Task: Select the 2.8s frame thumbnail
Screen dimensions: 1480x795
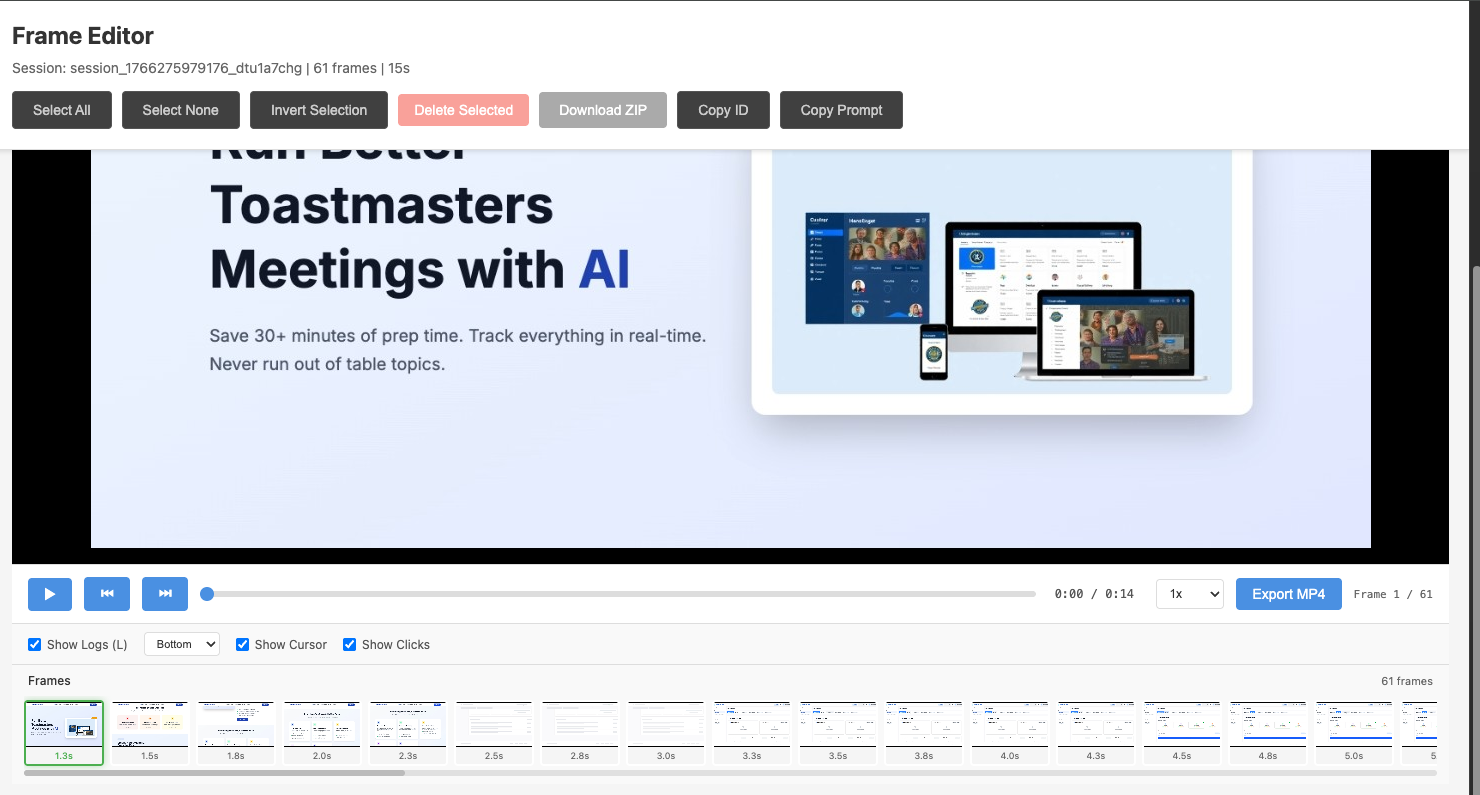Action: coord(580,732)
